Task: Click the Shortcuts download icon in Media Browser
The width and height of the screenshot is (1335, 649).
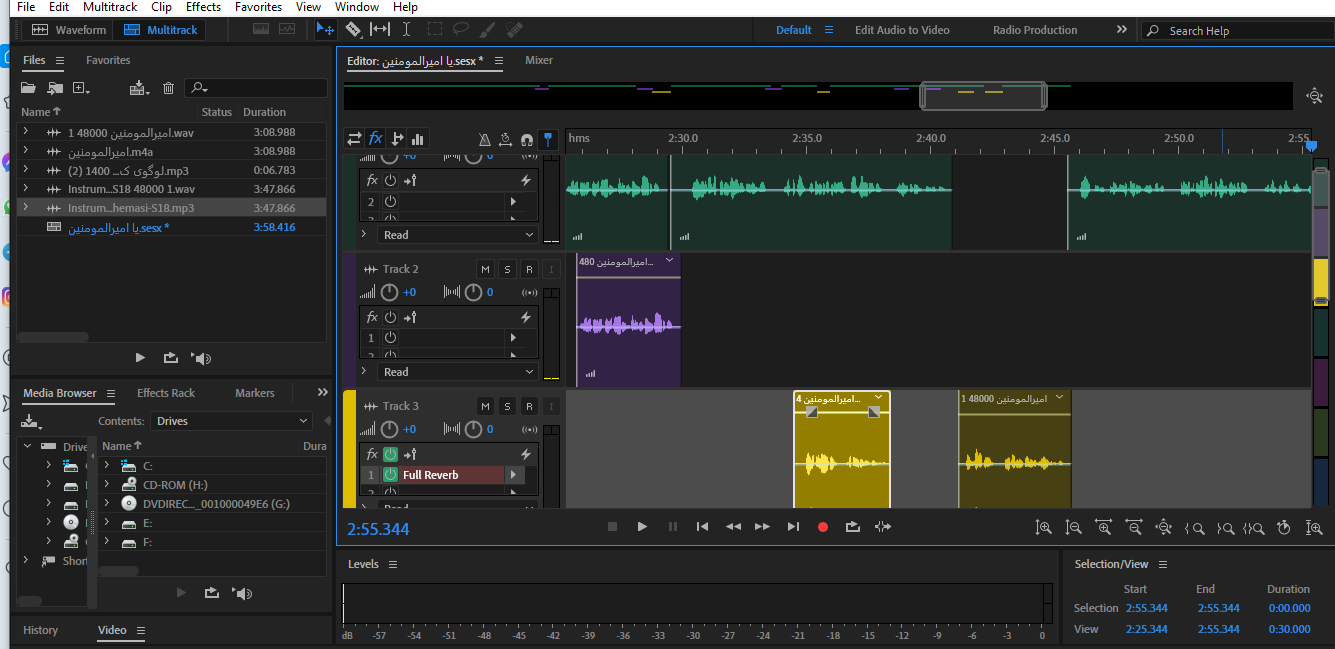Action: 31,421
